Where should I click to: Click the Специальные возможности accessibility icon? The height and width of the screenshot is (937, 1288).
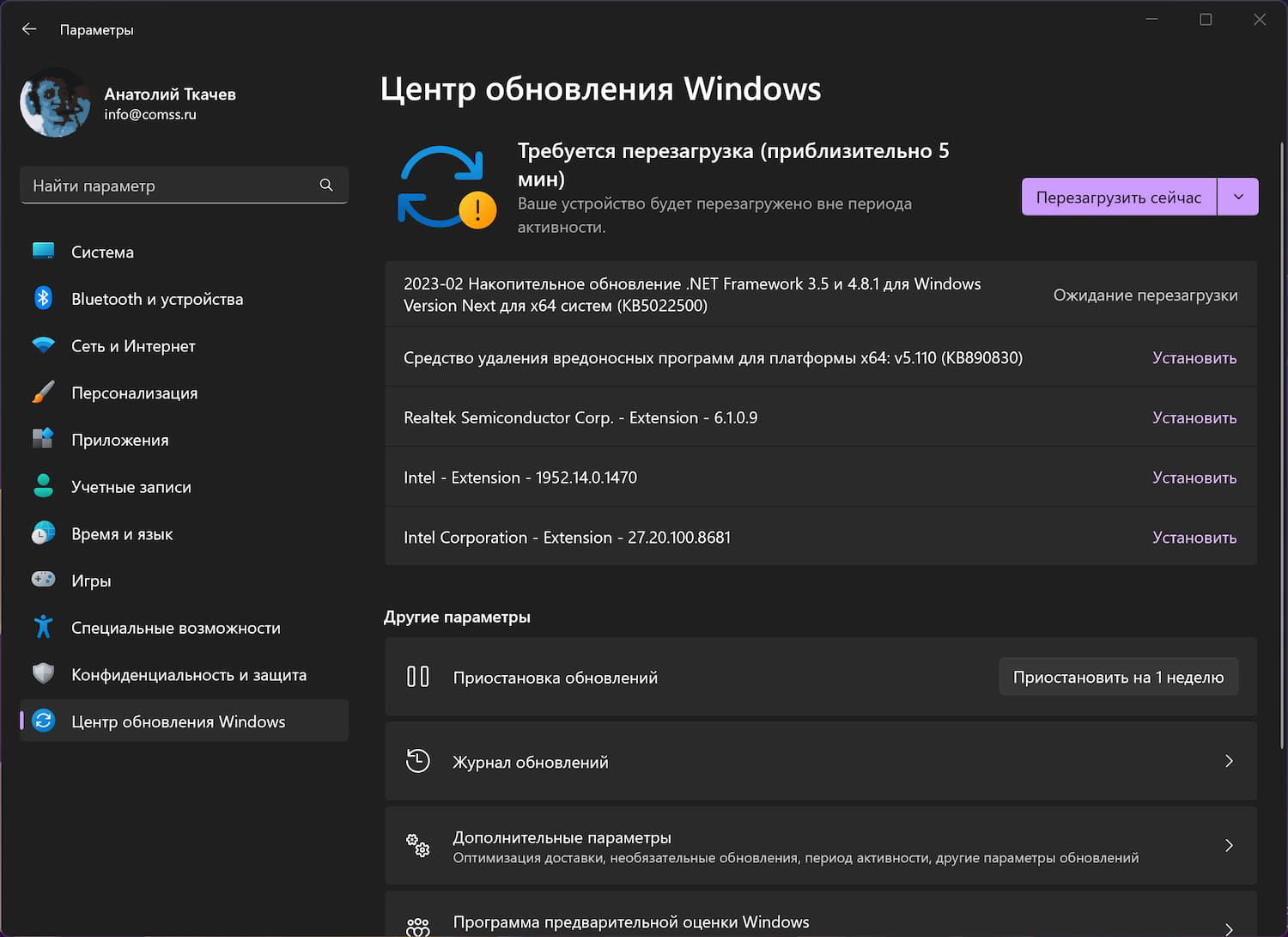pos(43,627)
